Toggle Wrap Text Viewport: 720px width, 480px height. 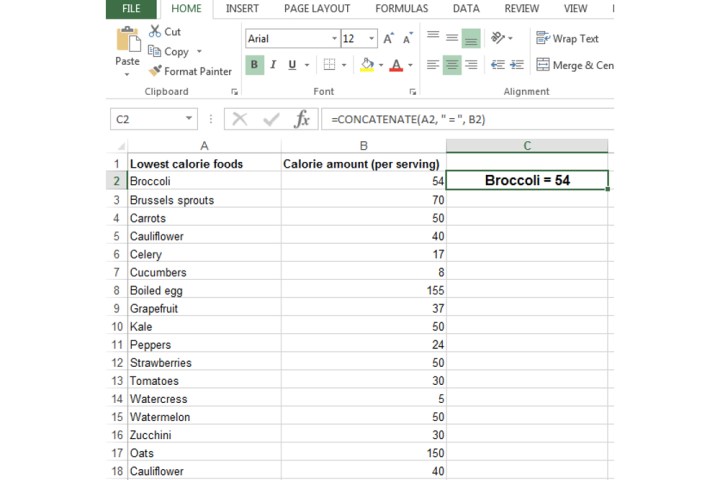coord(567,39)
